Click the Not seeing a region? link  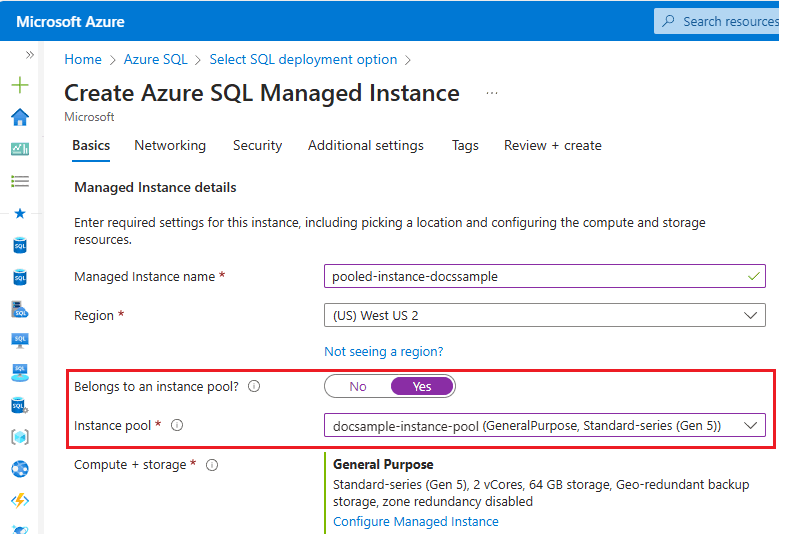point(384,352)
